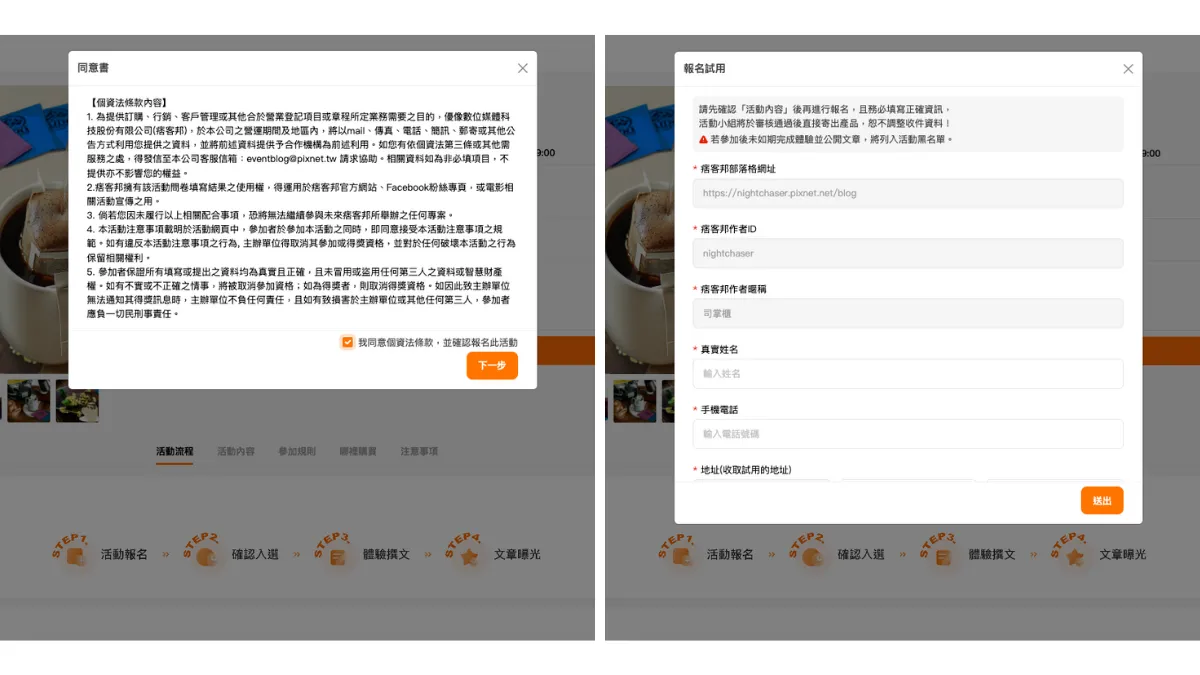Open the 活動內容 tab

click(236, 452)
